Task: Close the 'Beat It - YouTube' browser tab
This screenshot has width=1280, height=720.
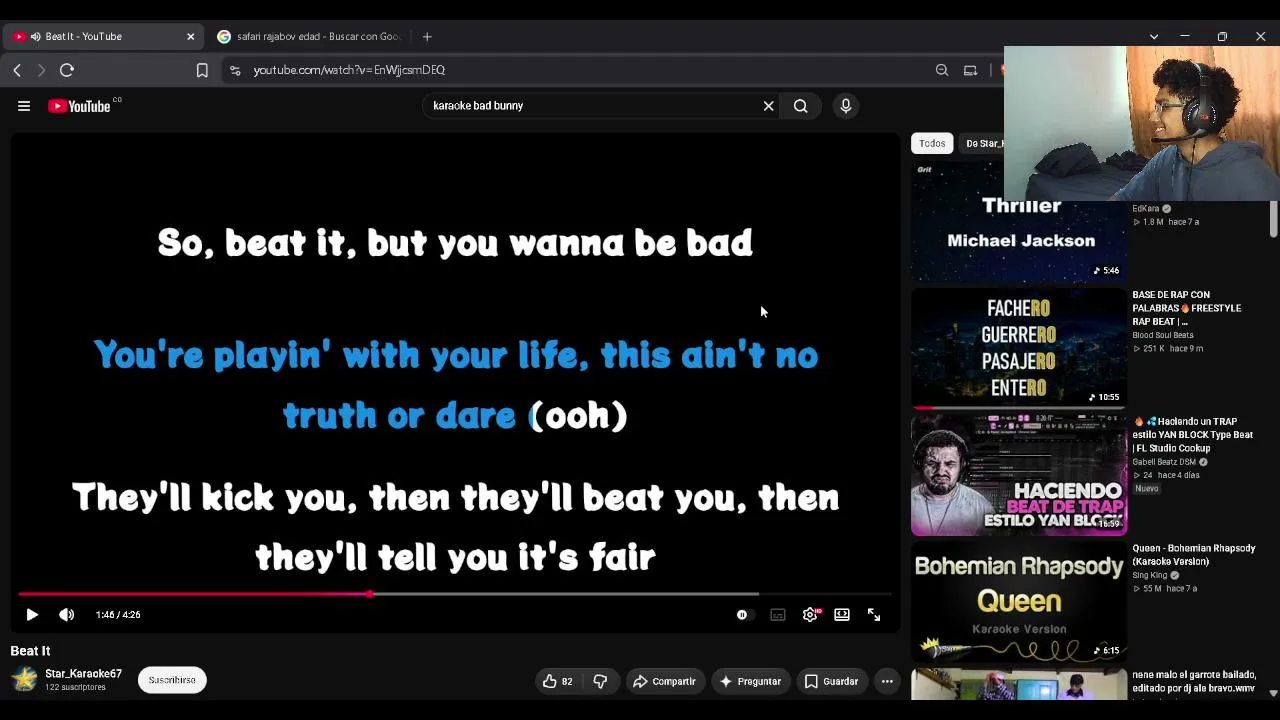Action: click(x=190, y=37)
